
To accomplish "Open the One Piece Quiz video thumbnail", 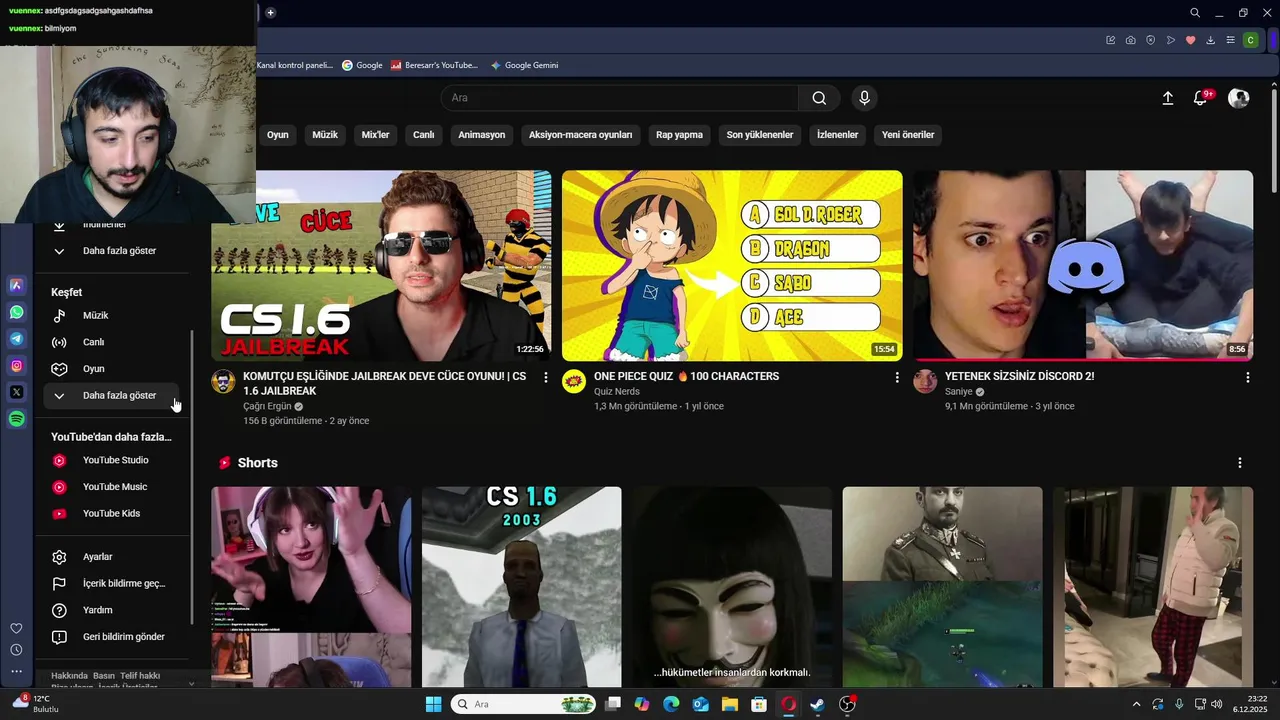I will click(x=732, y=265).
